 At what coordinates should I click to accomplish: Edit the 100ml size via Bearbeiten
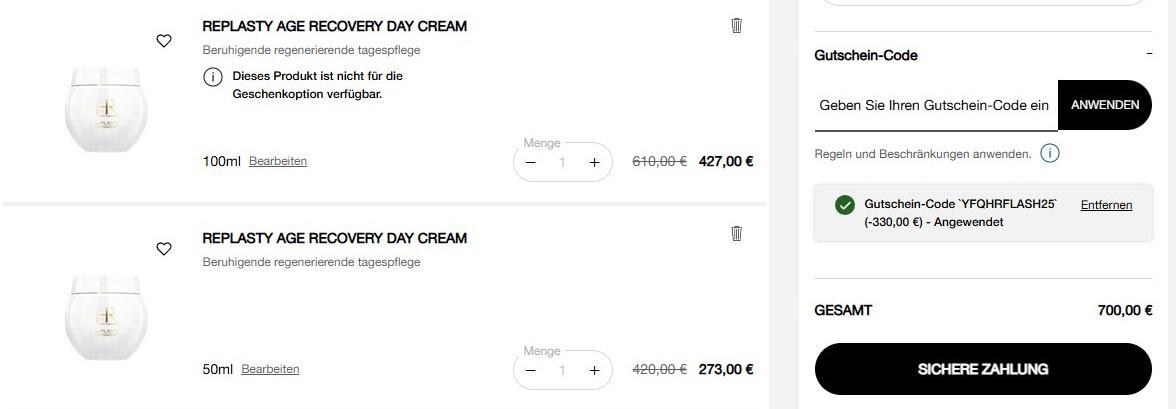pos(278,161)
